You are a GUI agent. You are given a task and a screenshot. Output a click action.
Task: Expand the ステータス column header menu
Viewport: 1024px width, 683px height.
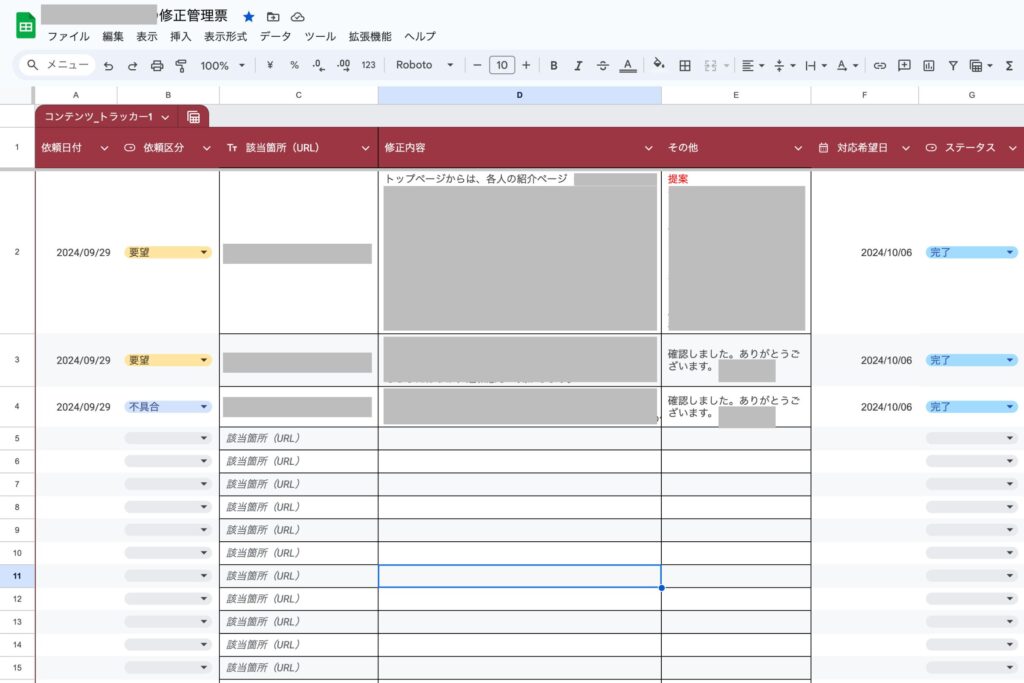[1012, 148]
